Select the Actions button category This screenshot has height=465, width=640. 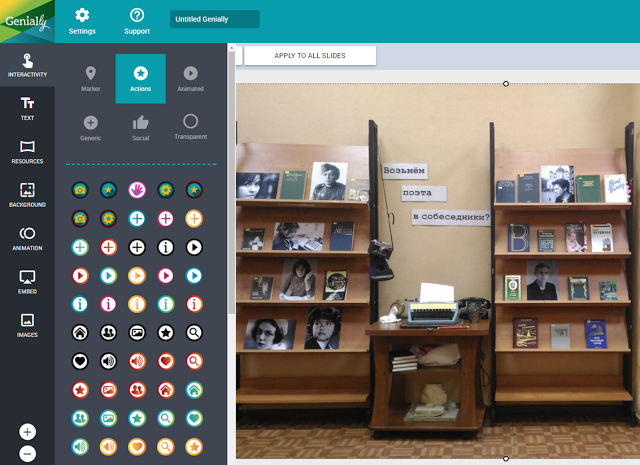coord(141,79)
